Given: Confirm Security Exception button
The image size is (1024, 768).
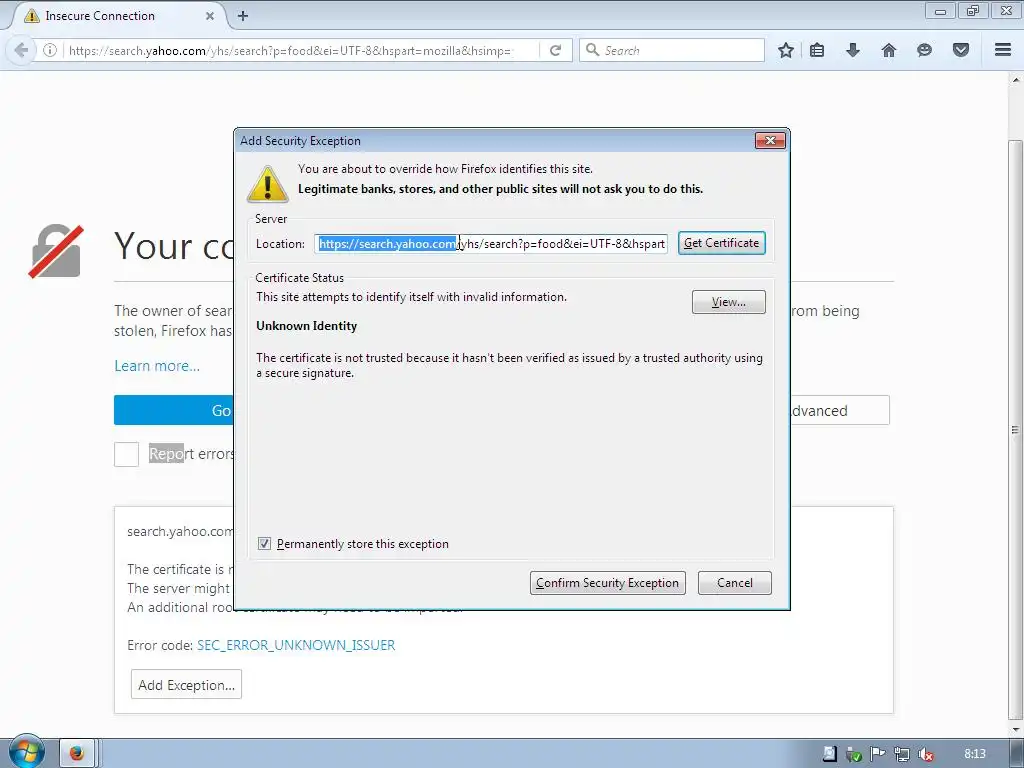Looking at the screenshot, I should [607, 583].
